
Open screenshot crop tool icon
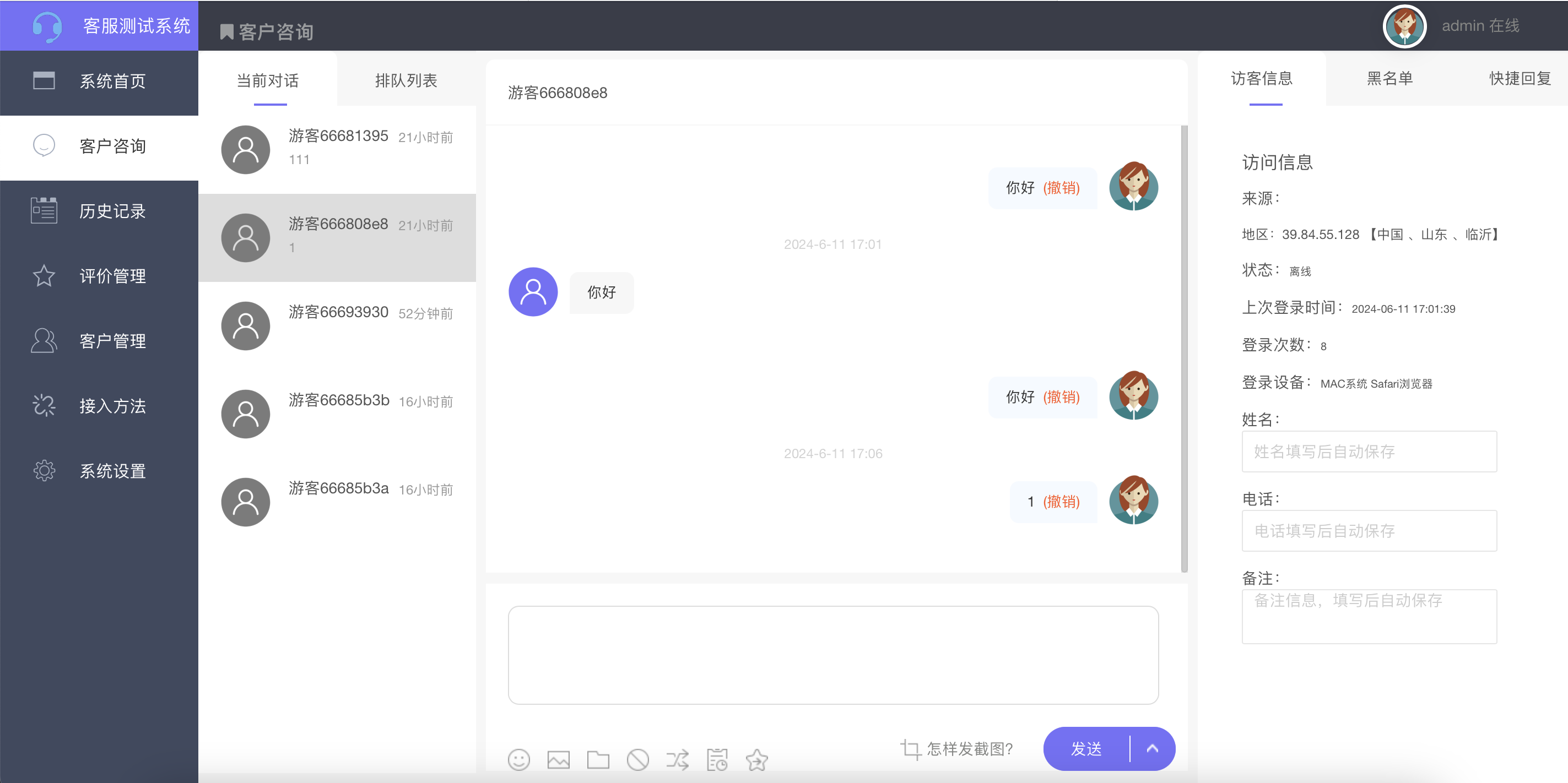pyautogui.click(x=910, y=748)
